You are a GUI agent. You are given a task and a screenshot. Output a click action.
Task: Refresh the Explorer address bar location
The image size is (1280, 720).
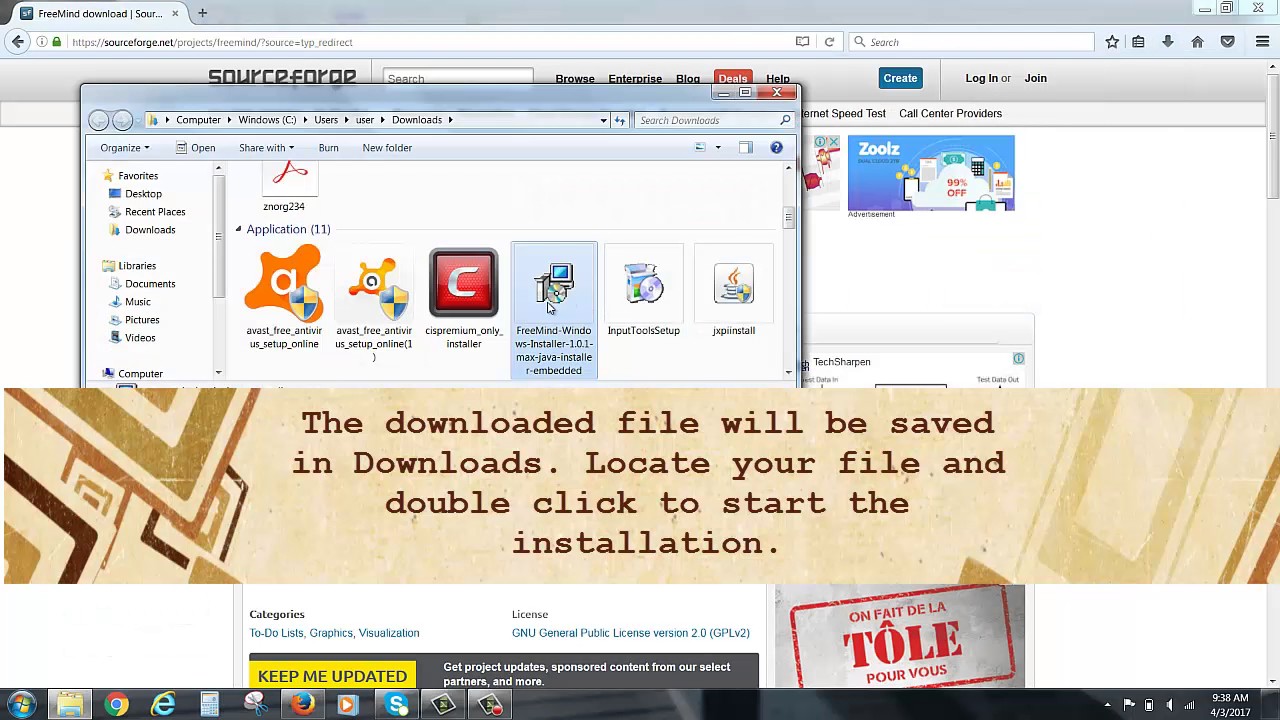(x=620, y=120)
